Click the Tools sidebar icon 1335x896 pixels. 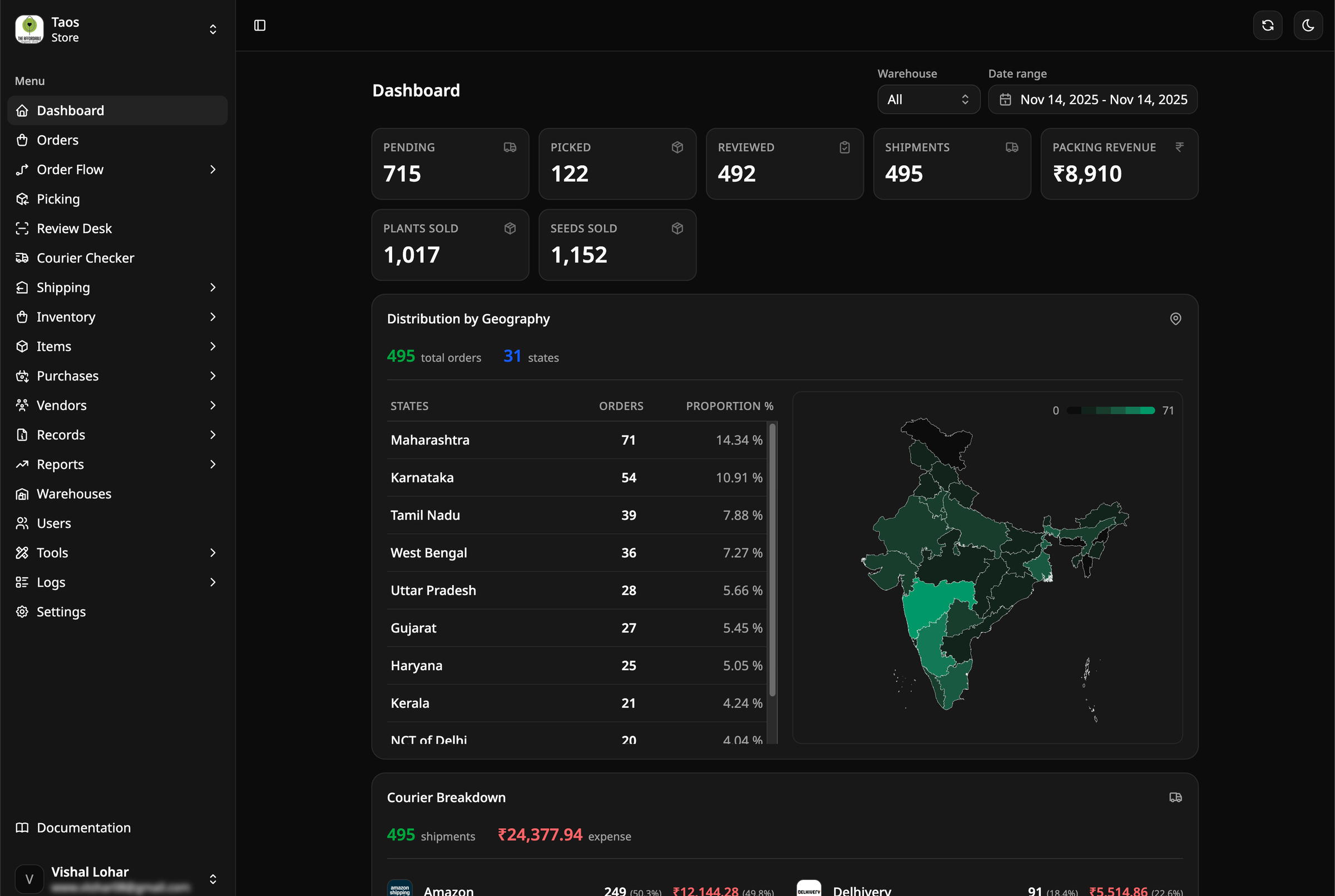[x=22, y=553]
